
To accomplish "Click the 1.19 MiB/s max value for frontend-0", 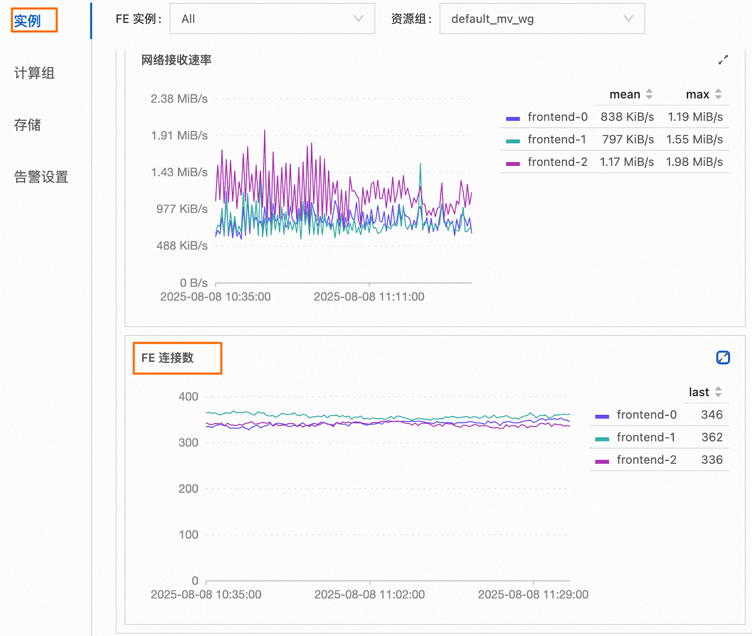I will click(695, 117).
